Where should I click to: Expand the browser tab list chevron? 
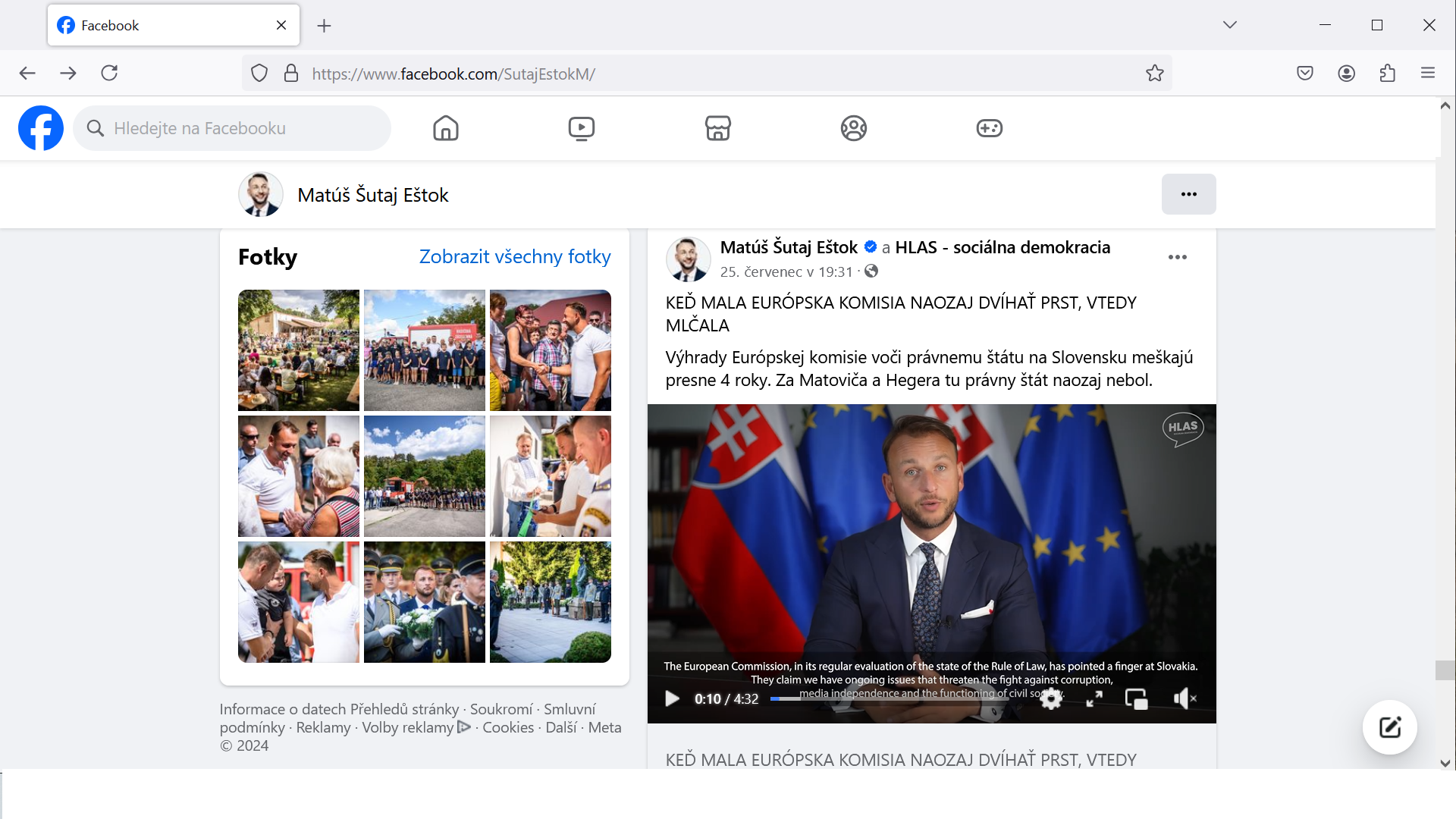point(1229,25)
